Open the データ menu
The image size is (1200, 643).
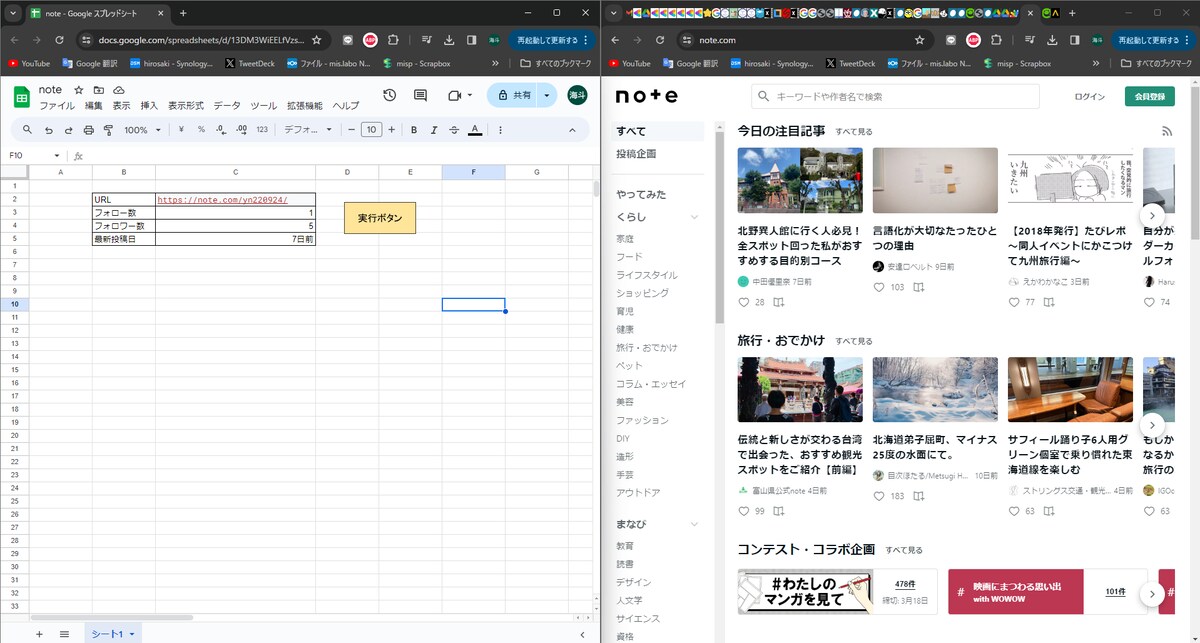point(227,106)
